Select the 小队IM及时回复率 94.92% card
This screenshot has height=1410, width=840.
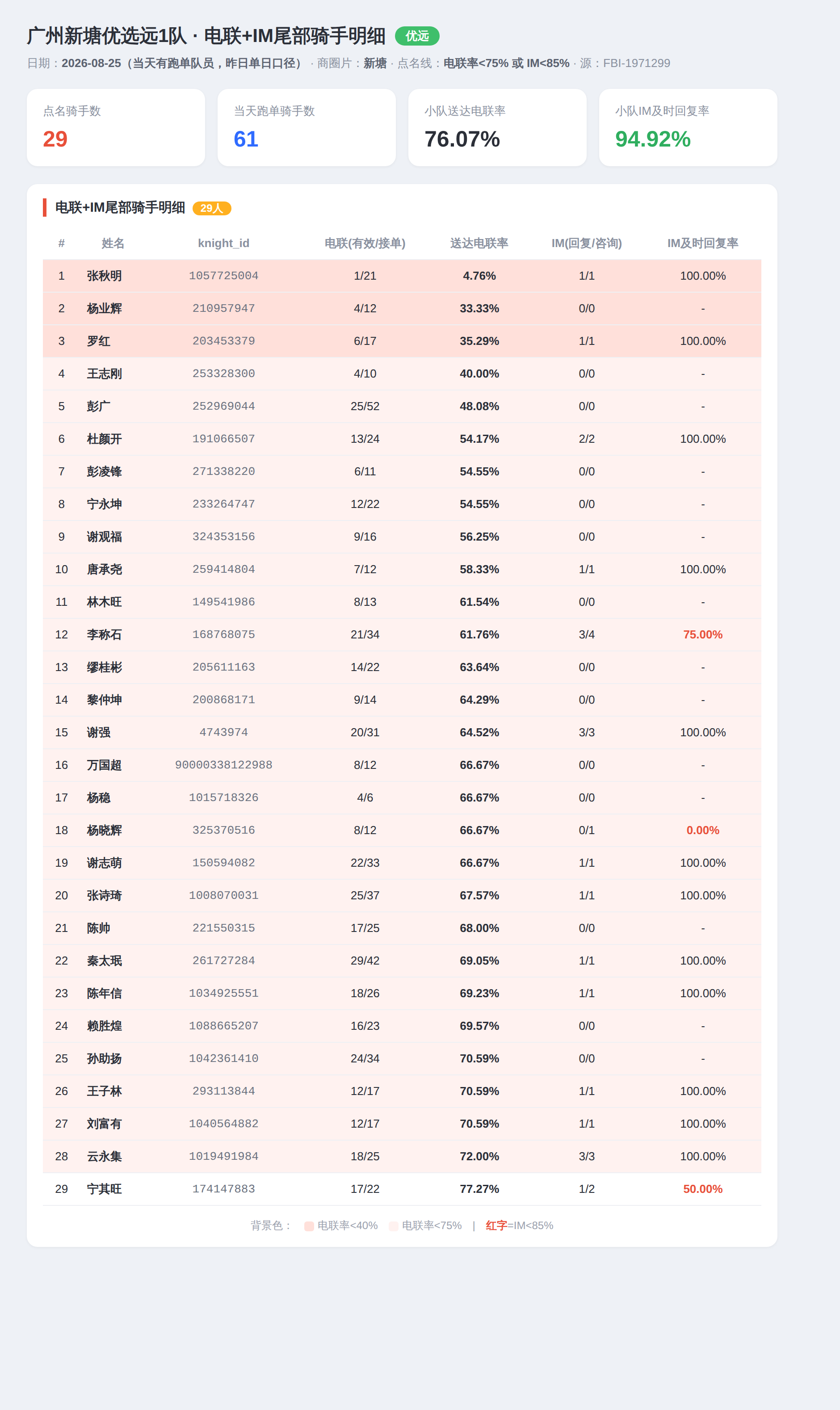coord(688,127)
